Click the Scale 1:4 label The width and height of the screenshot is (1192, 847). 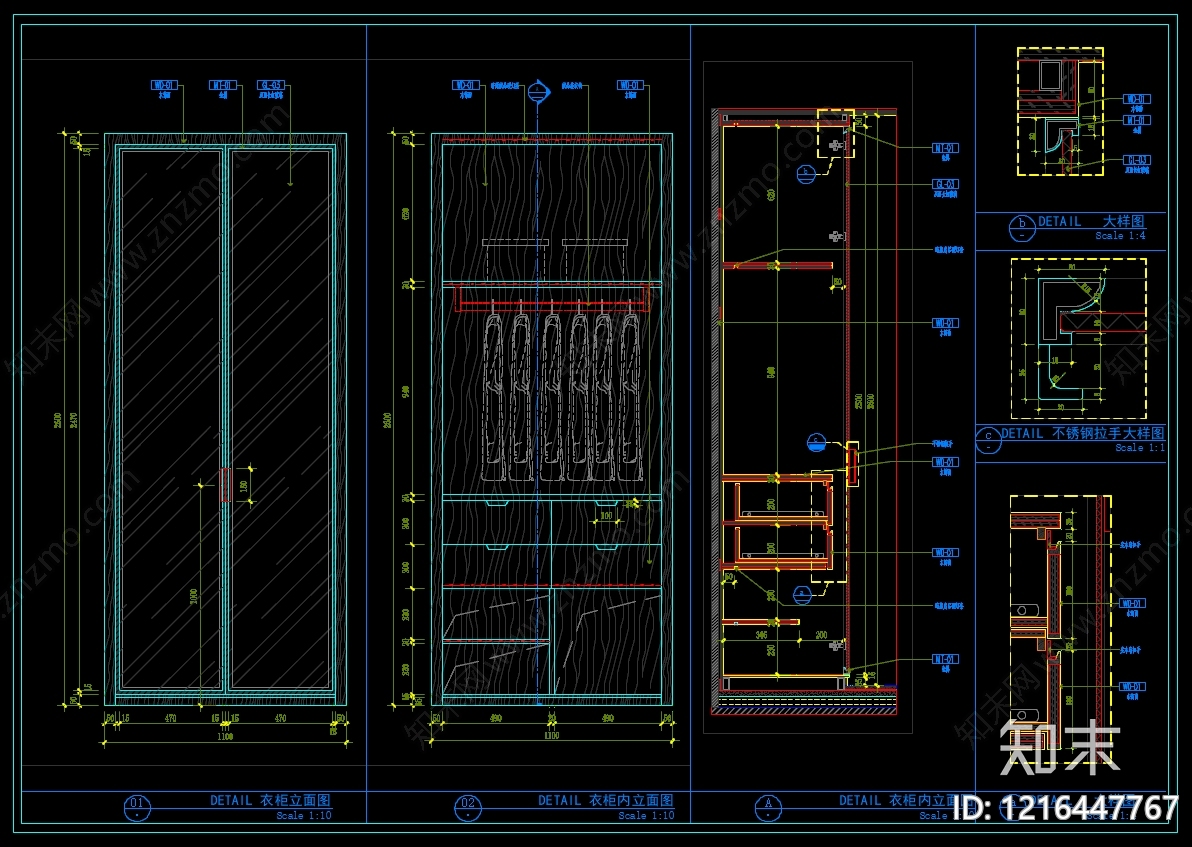[1120, 236]
